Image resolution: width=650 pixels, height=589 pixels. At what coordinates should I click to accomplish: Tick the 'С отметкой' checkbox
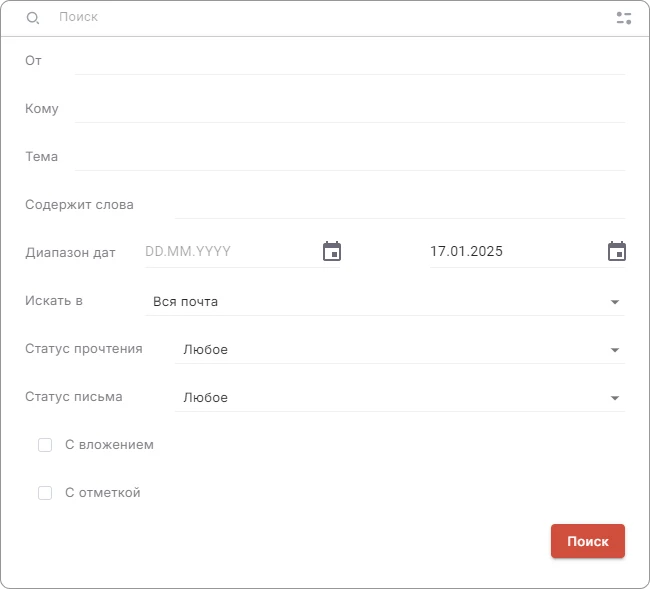[45, 493]
